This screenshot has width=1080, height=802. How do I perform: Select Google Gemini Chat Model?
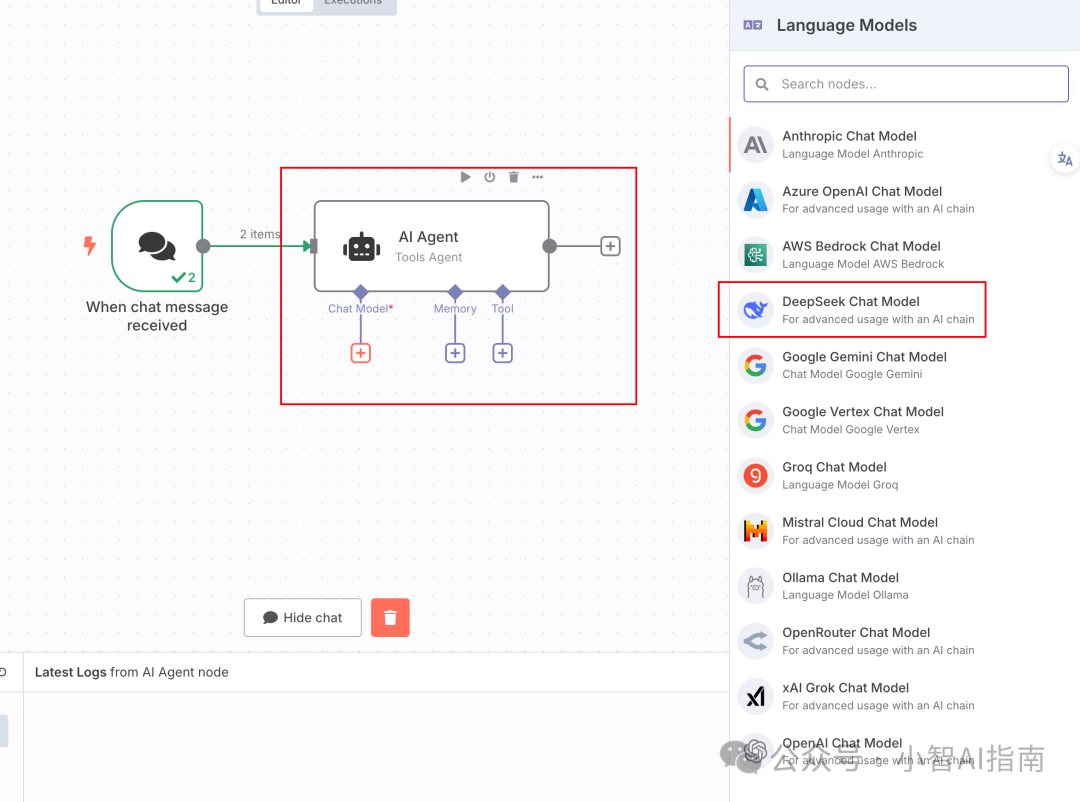click(x=864, y=365)
